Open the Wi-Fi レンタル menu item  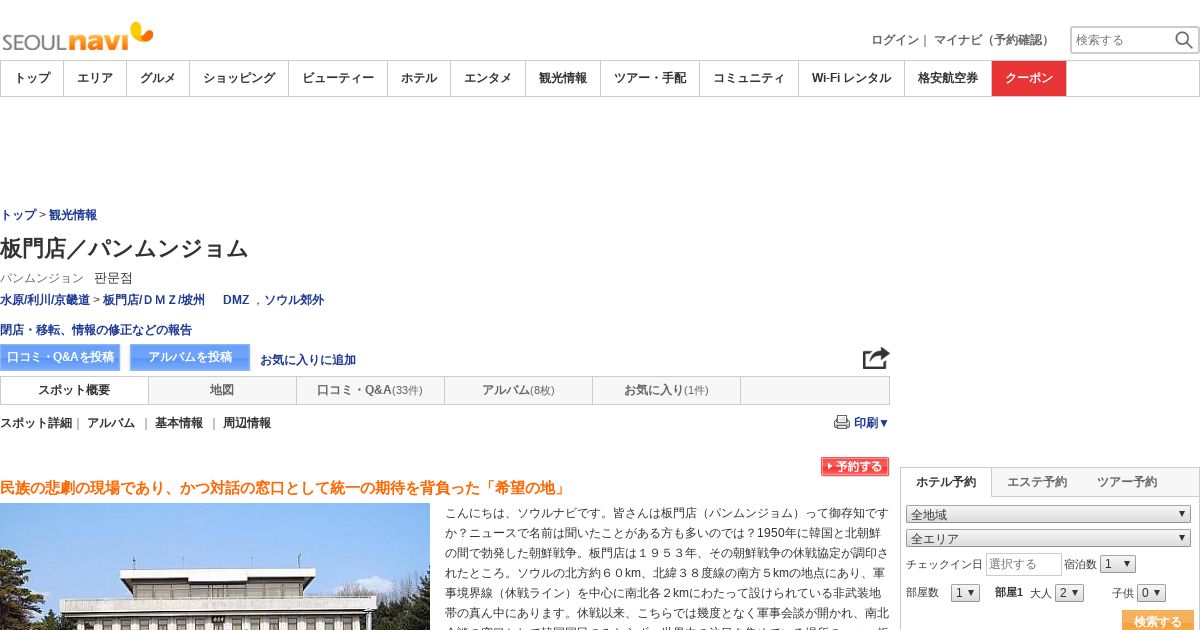coord(851,78)
